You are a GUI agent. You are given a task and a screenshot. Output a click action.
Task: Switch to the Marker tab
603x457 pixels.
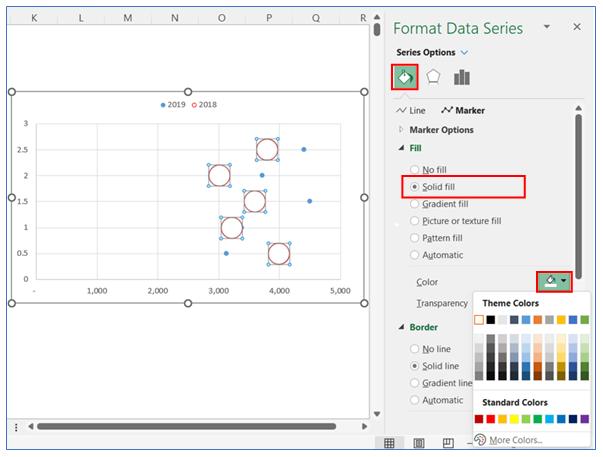463,110
